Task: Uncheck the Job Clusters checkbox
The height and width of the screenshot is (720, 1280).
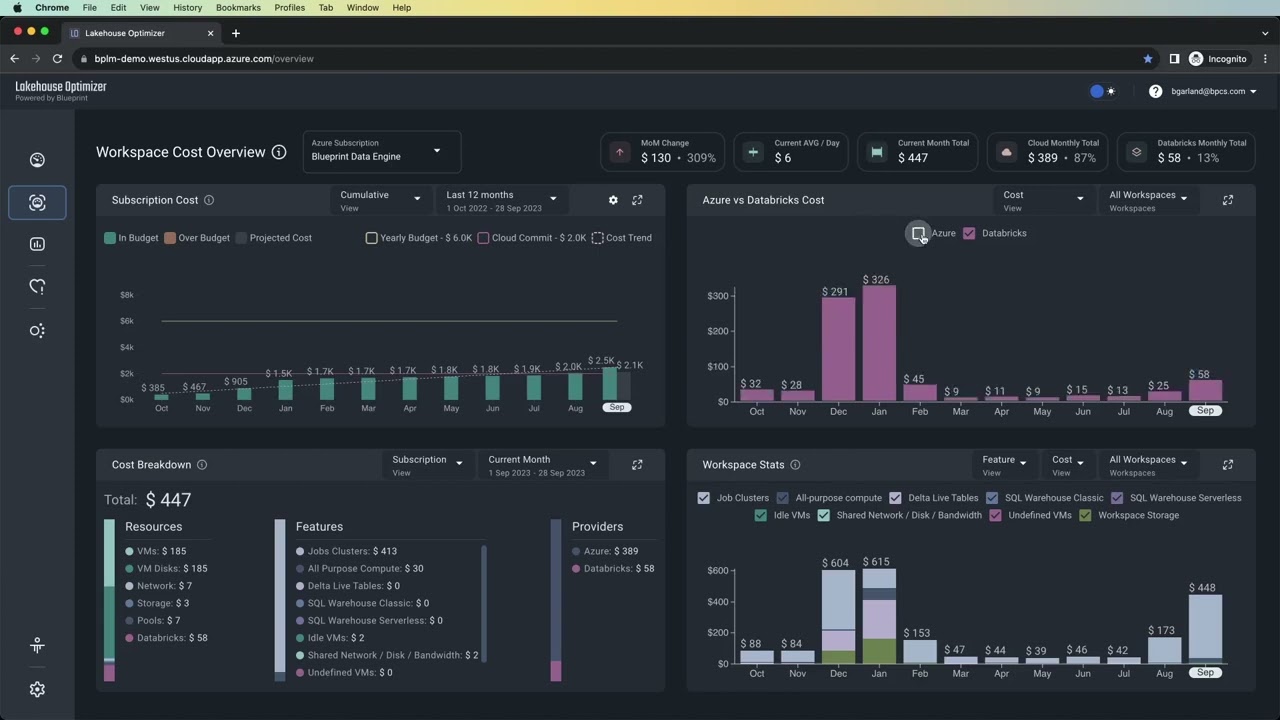Action: [703, 498]
